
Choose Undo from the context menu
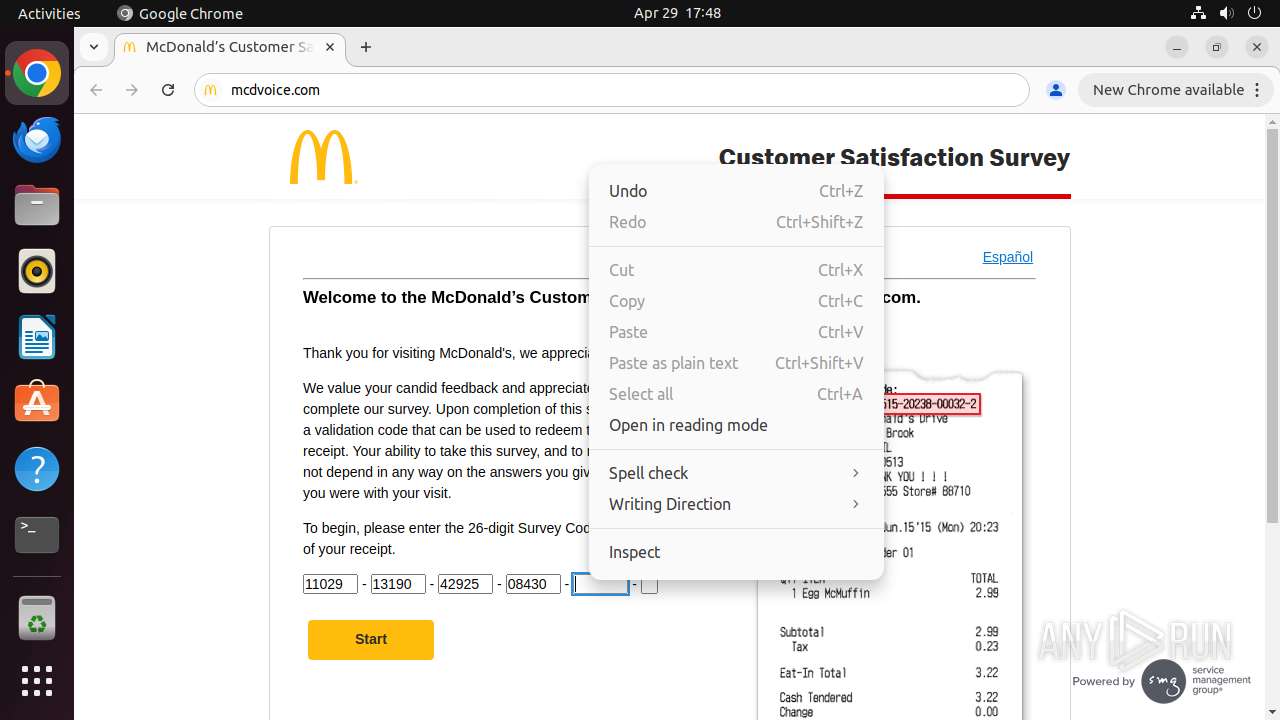point(736,191)
